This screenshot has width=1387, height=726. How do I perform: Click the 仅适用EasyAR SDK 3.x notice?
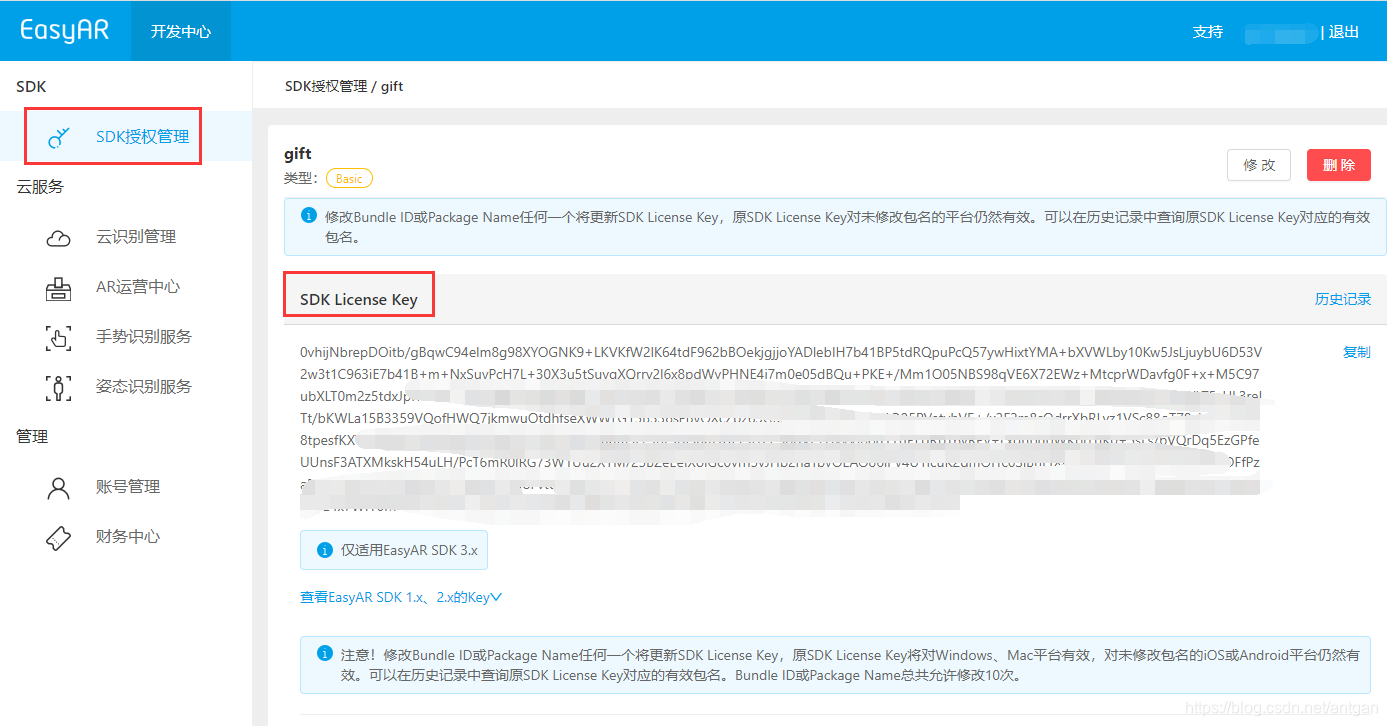click(394, 550)
